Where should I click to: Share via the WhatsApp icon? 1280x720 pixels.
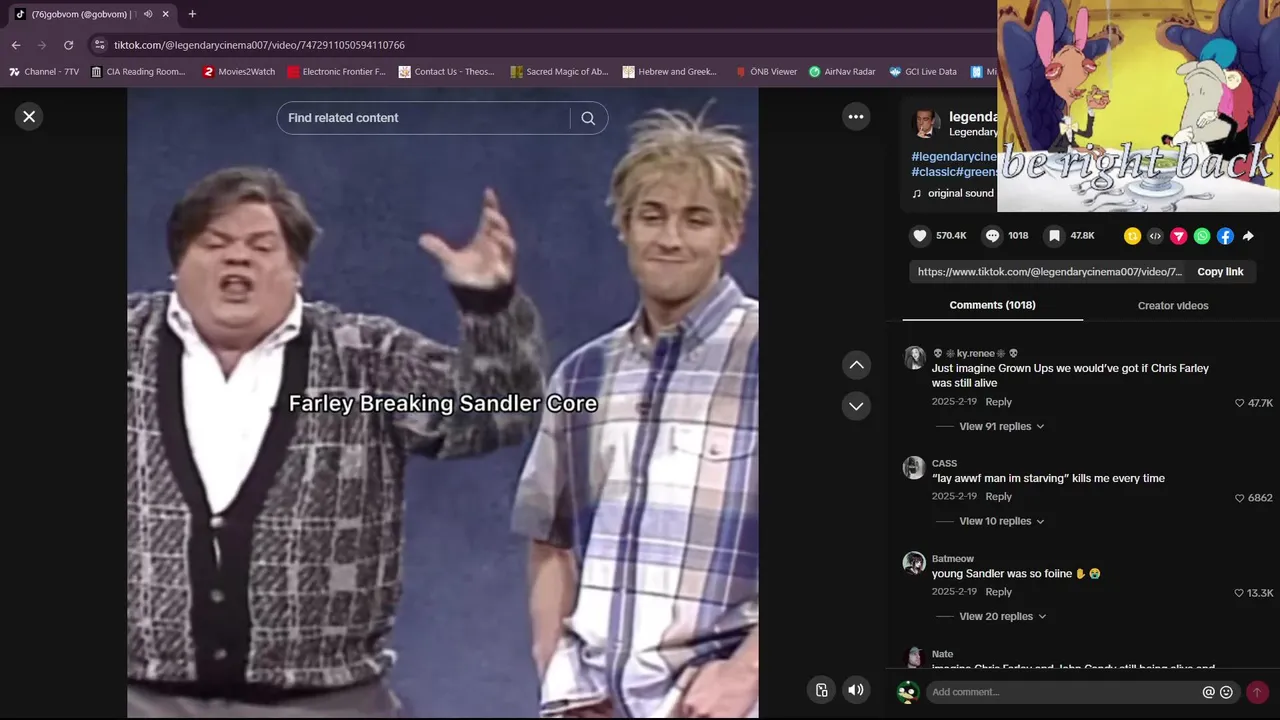click(1202, 237)
